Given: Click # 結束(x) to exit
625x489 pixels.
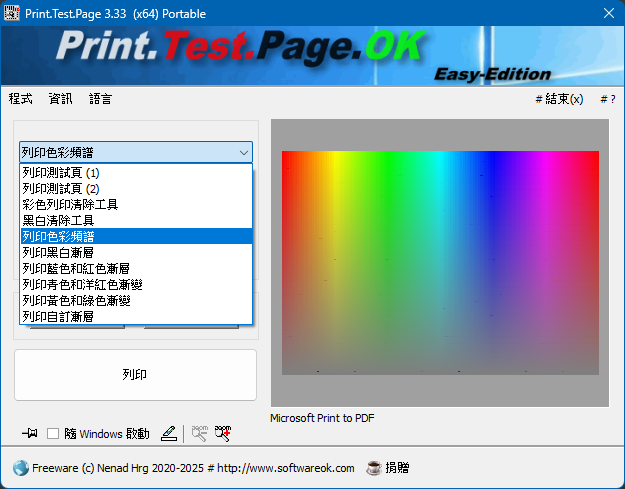Looking at the screenshot, I should 559,99.
